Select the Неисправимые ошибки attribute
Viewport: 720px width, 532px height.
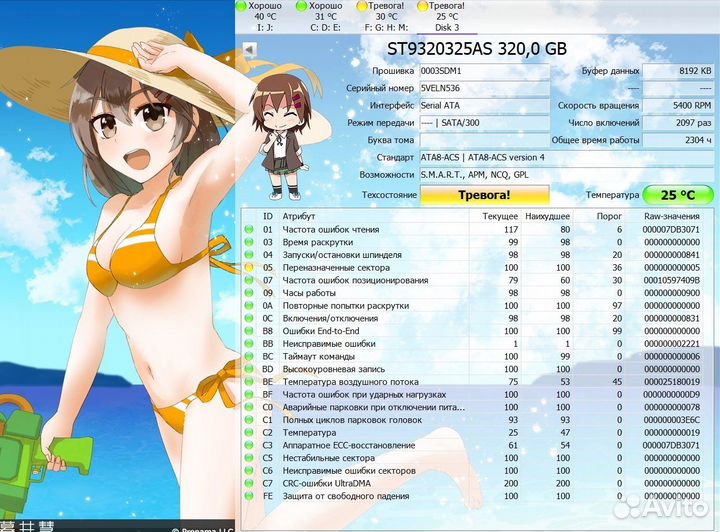329,343
